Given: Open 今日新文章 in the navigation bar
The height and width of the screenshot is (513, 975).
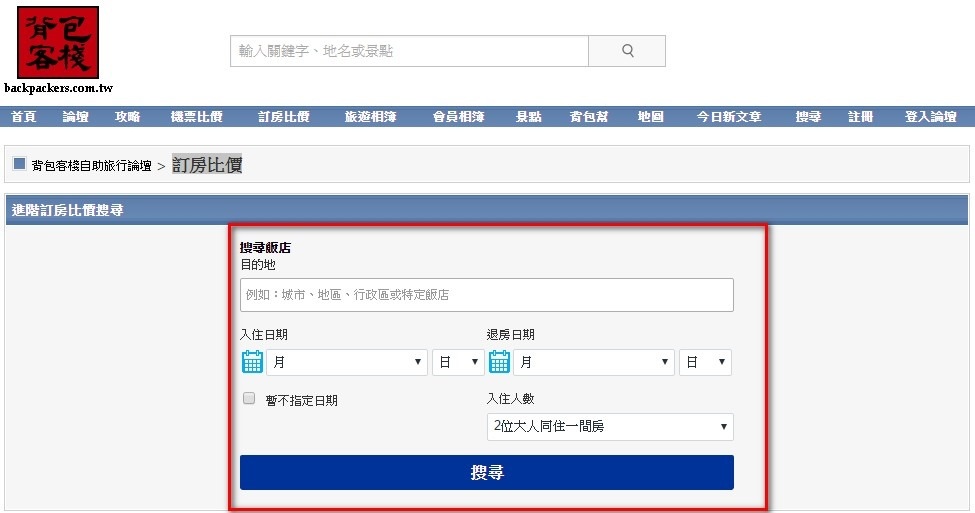Looking at the screenshot, I should [x=729, y=116].
